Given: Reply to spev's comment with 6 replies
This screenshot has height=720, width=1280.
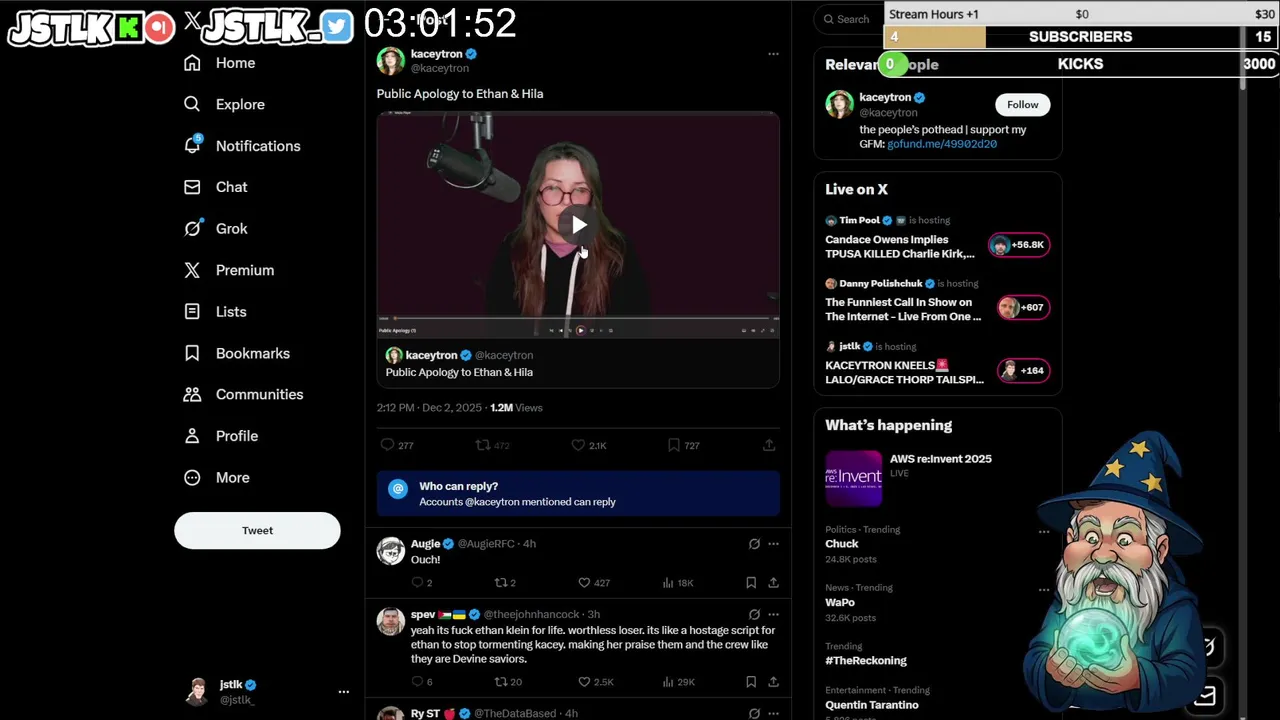Looking at the screenshot, I should [x=422, y=682].
